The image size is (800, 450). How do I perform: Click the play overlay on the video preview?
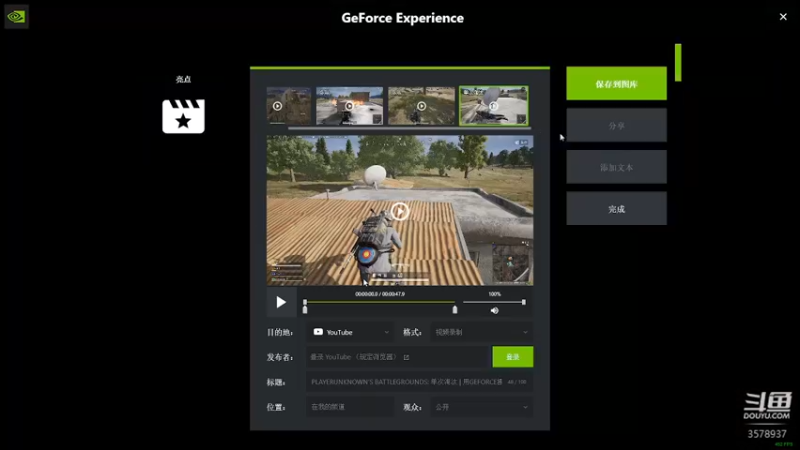[400, 211]
